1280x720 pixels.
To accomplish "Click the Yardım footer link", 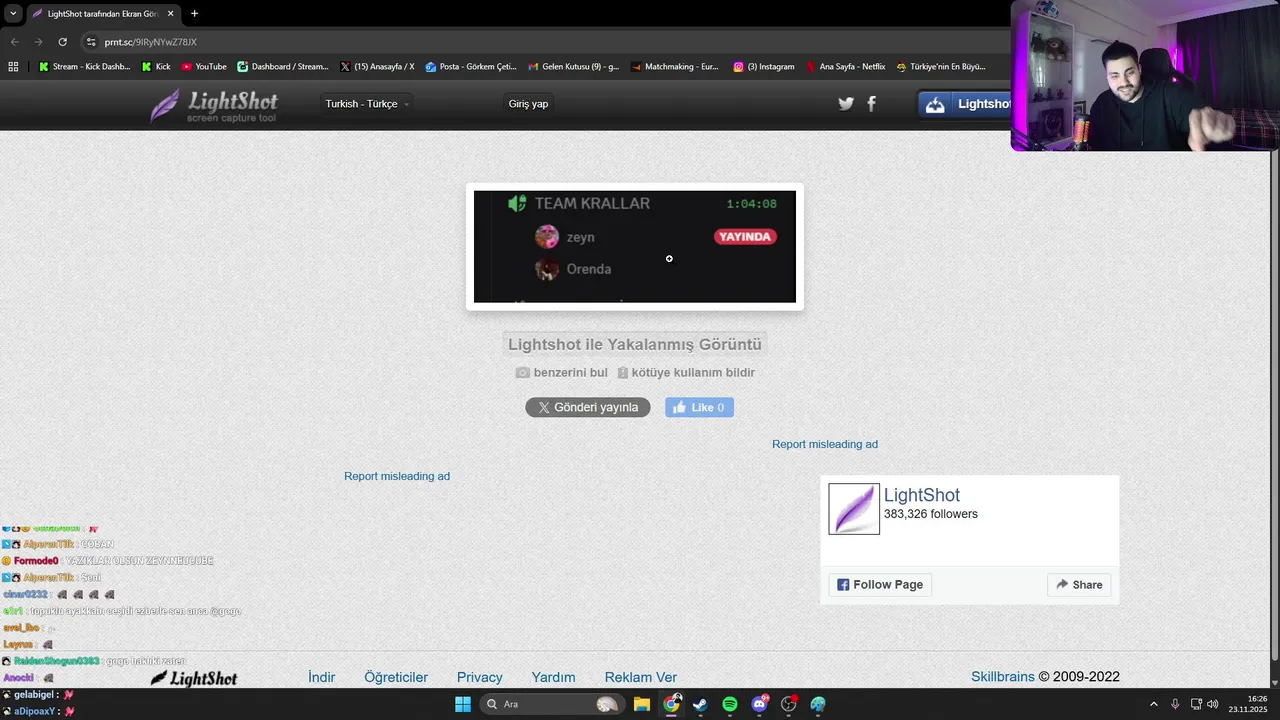I will click(553, 677).
